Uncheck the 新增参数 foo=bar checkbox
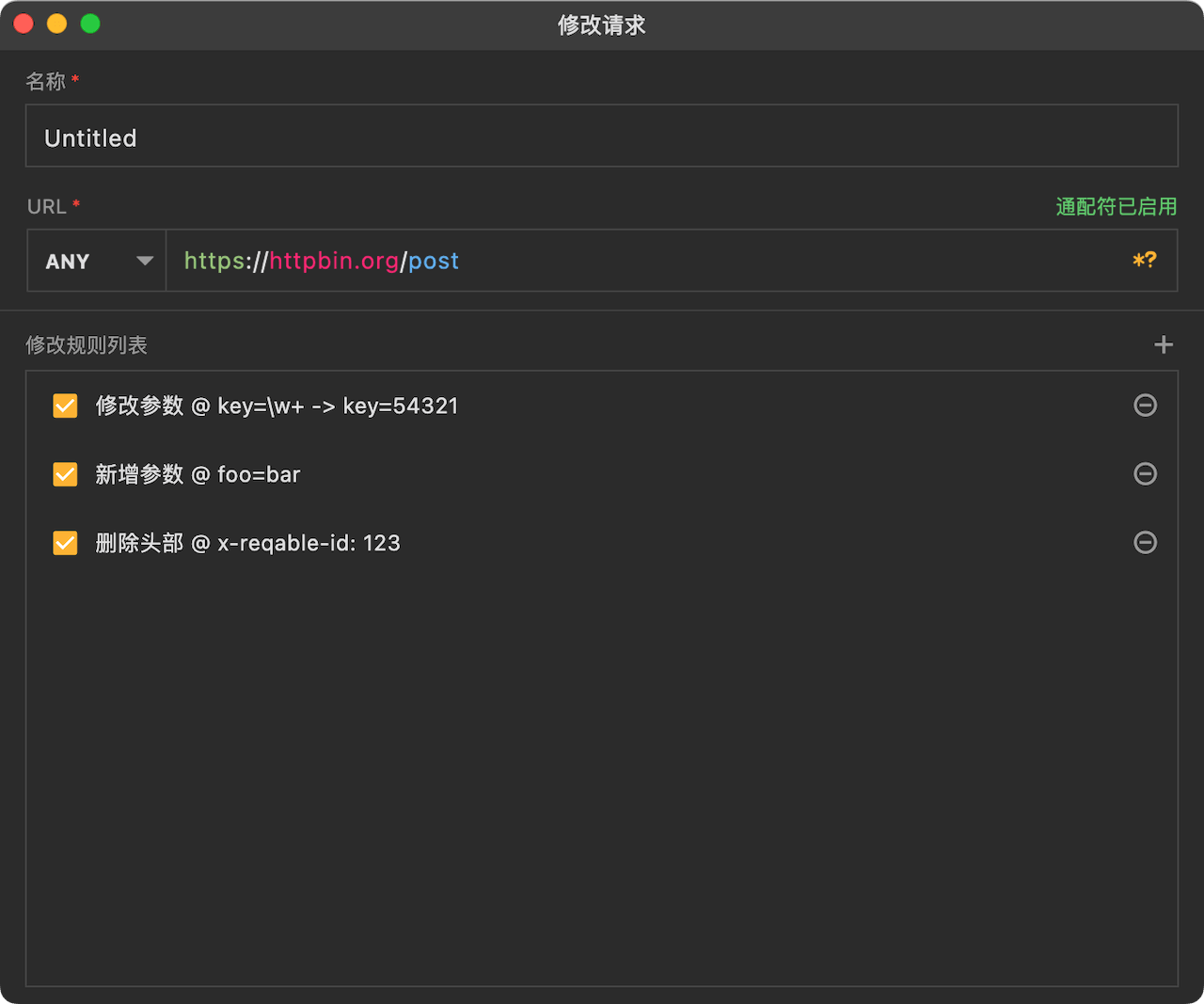 pyautogui.click(x=65, y=474)
